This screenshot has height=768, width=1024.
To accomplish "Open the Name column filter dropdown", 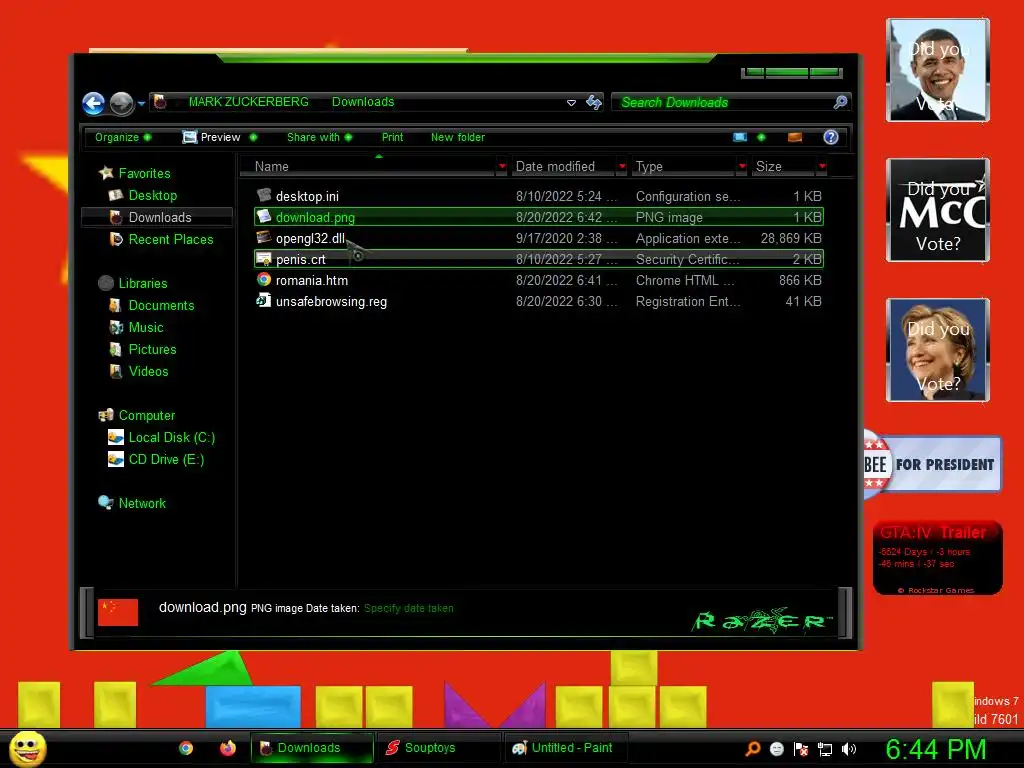I will click(502, 167).
